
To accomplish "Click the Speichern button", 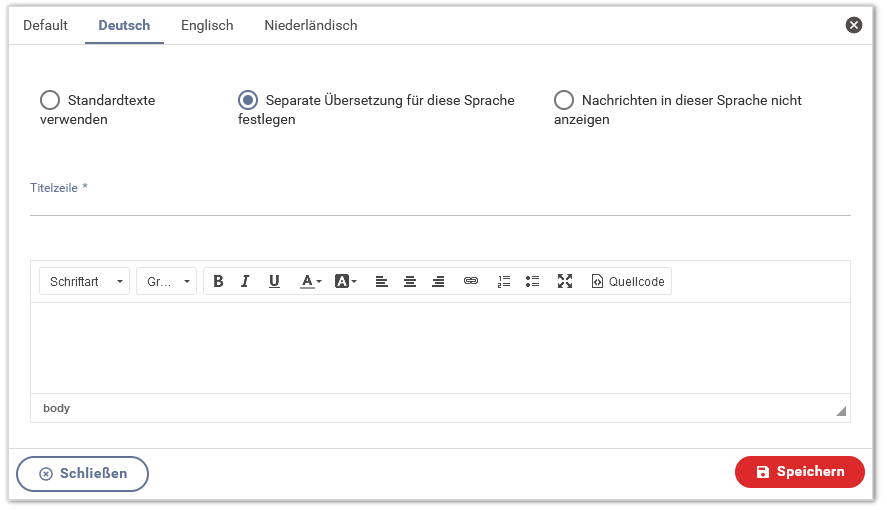I will 799,472.
